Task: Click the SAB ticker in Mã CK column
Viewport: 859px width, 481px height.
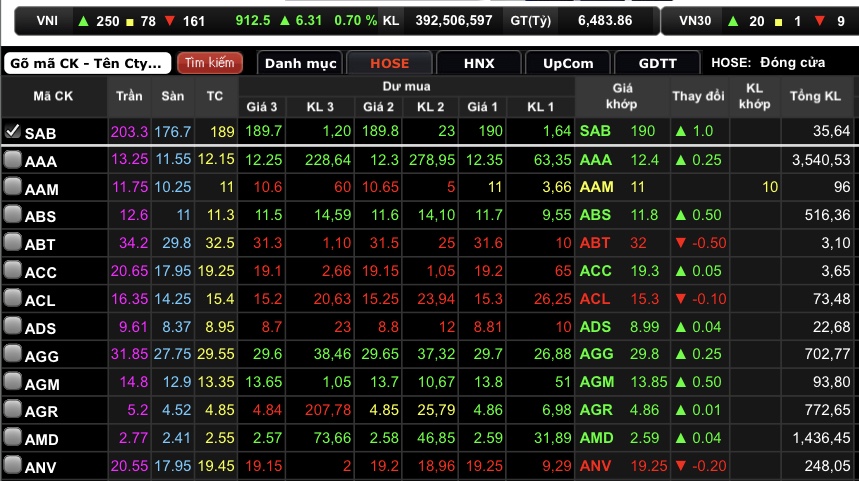Action: point(40,133)
